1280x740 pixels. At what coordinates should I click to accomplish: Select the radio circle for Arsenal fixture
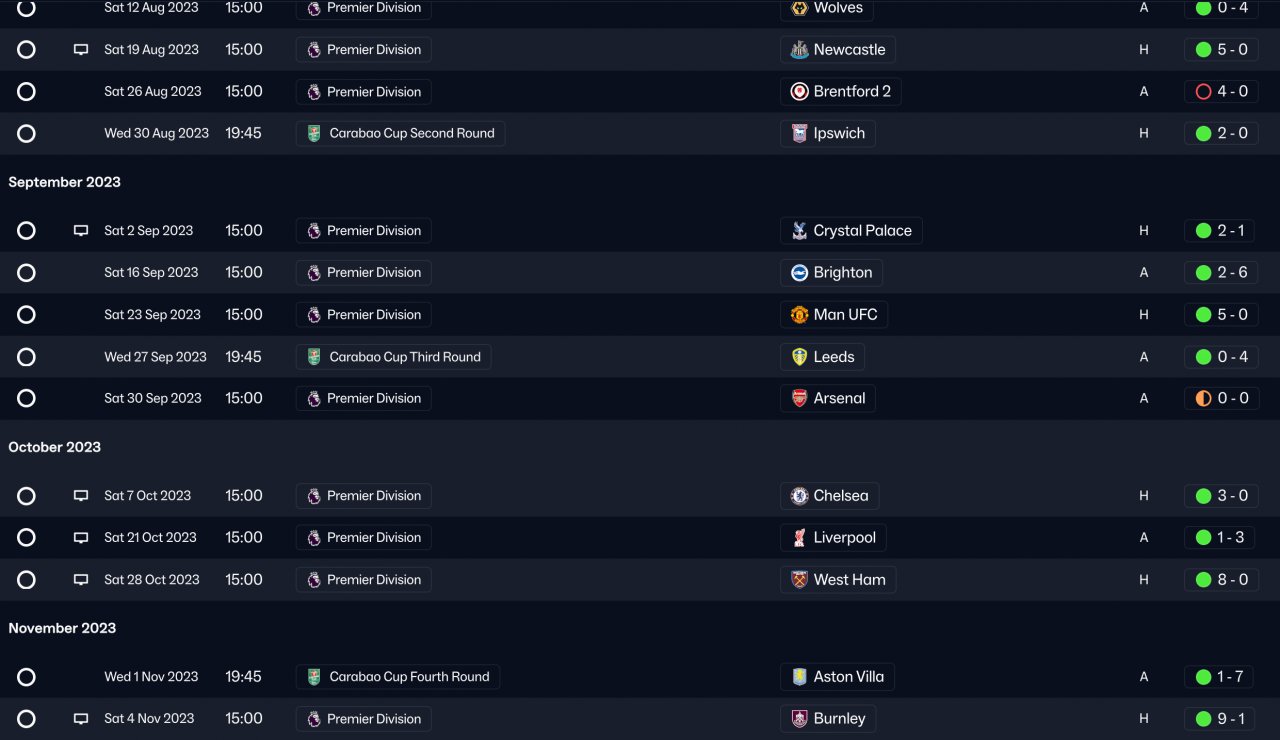pos(27,398)
